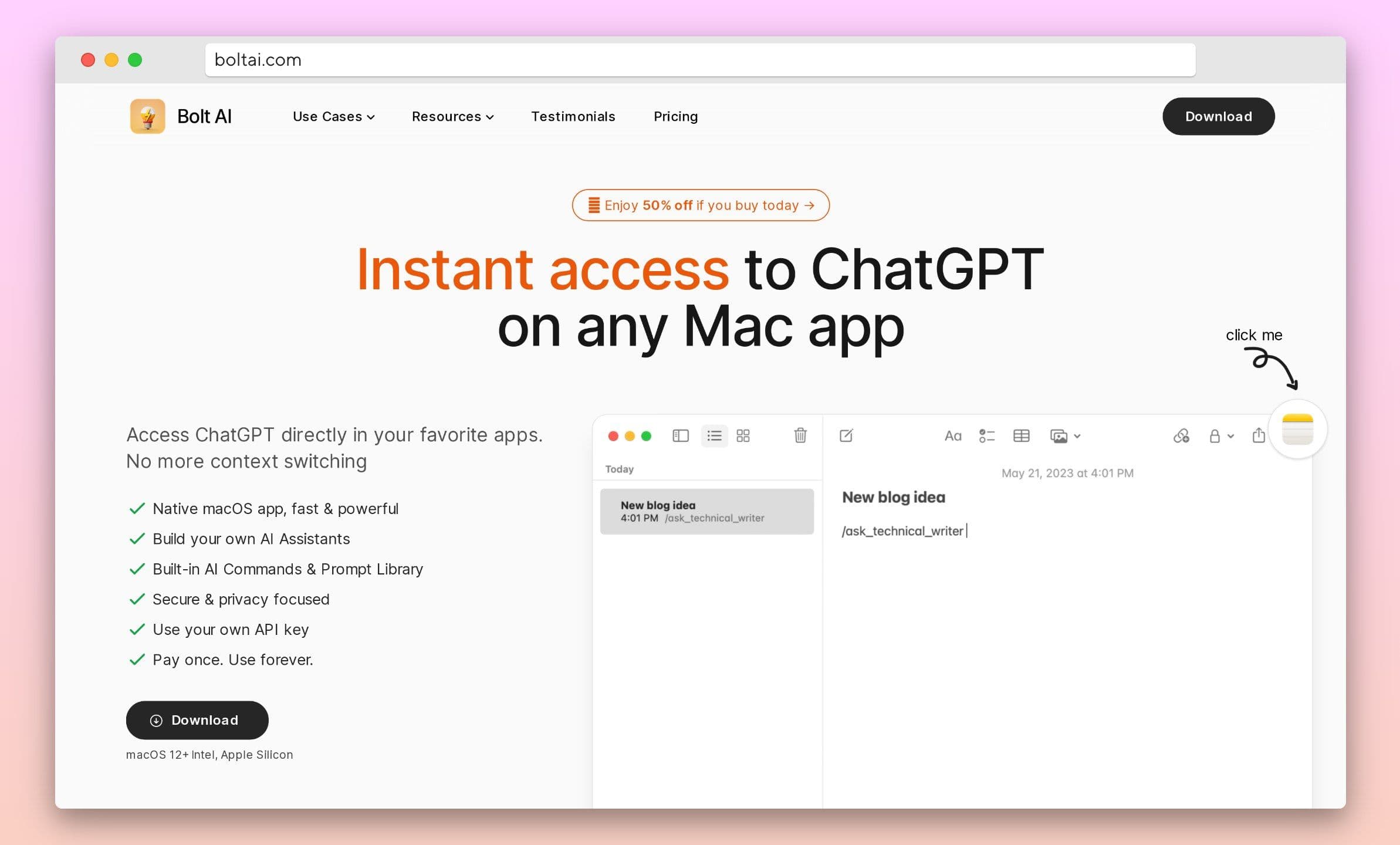1400x845 pixels.
Task: Click the 50% off promotional banner link
Action: point(700,205)
